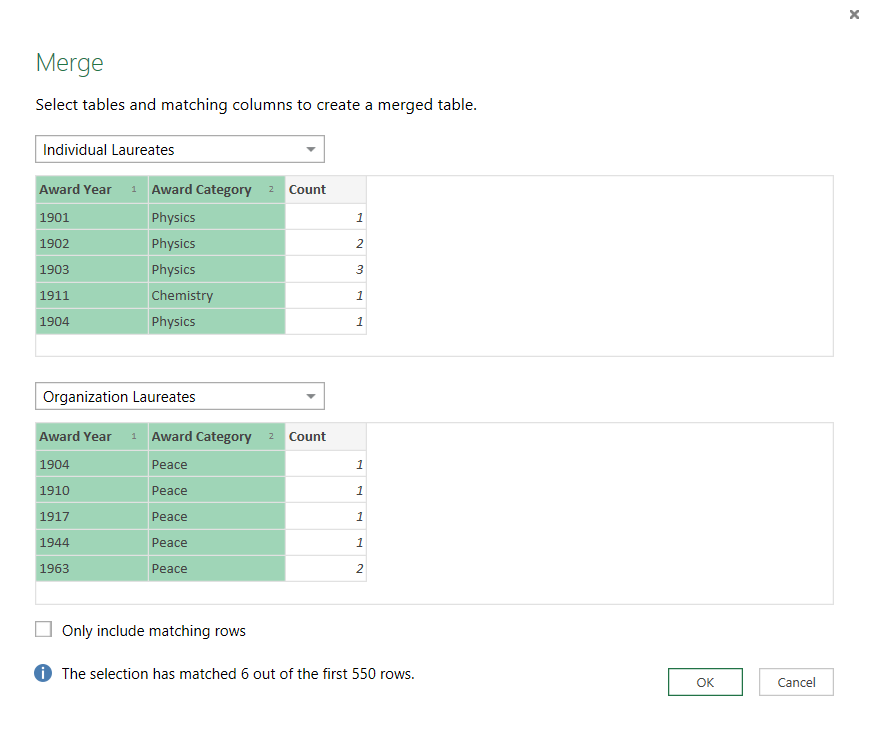This screenshot has height=732, width=871.
Task: Select Award Category column in top table
Action: tap(201, 190)
